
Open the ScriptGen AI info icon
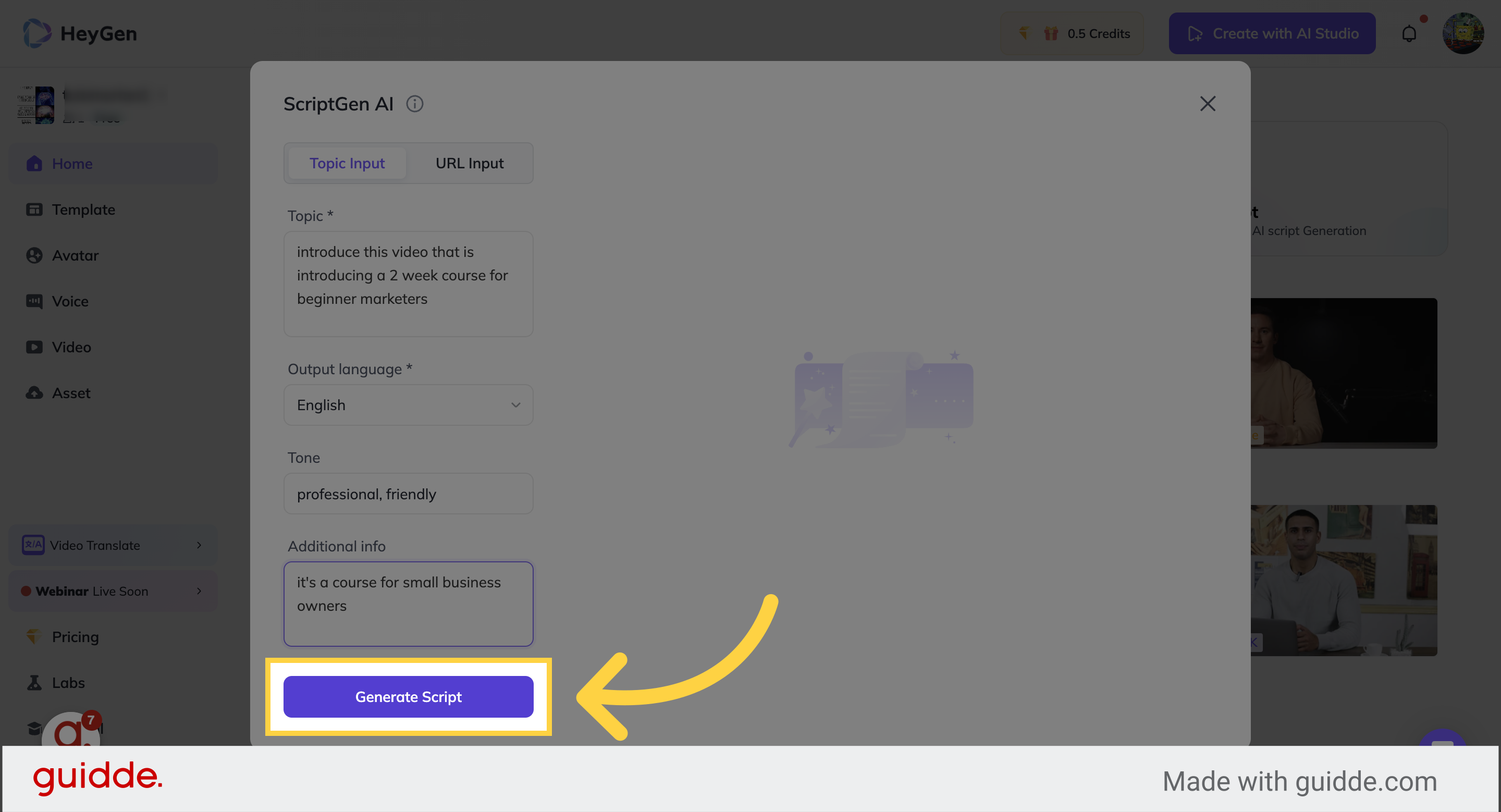[x=414, y=104]
